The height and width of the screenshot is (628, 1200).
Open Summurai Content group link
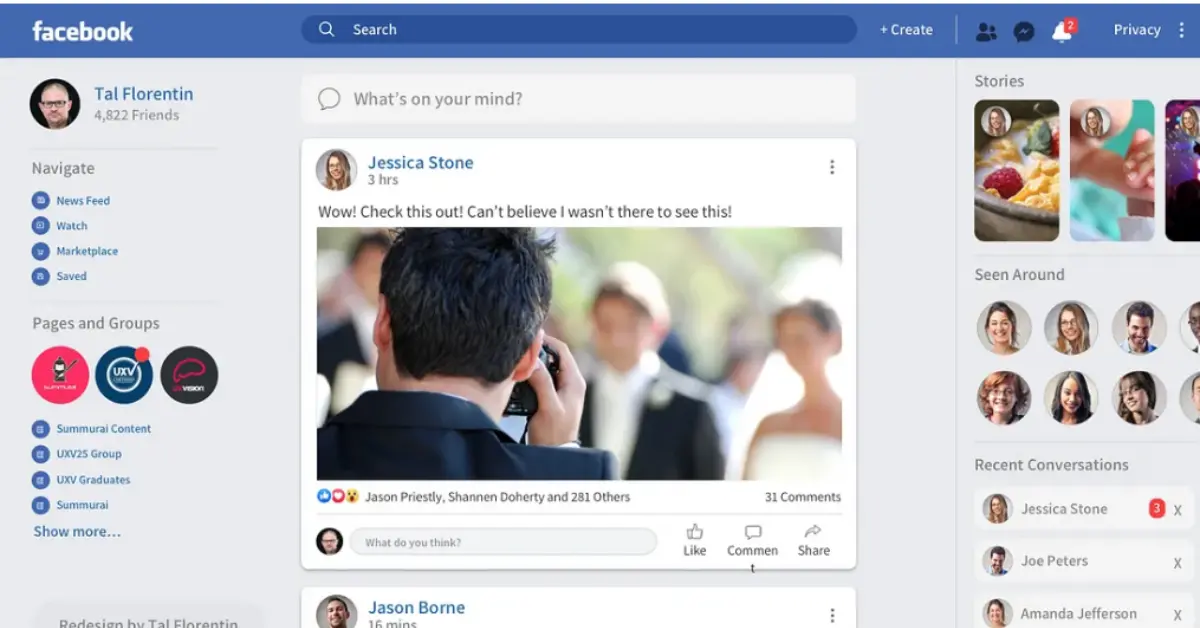104,429
